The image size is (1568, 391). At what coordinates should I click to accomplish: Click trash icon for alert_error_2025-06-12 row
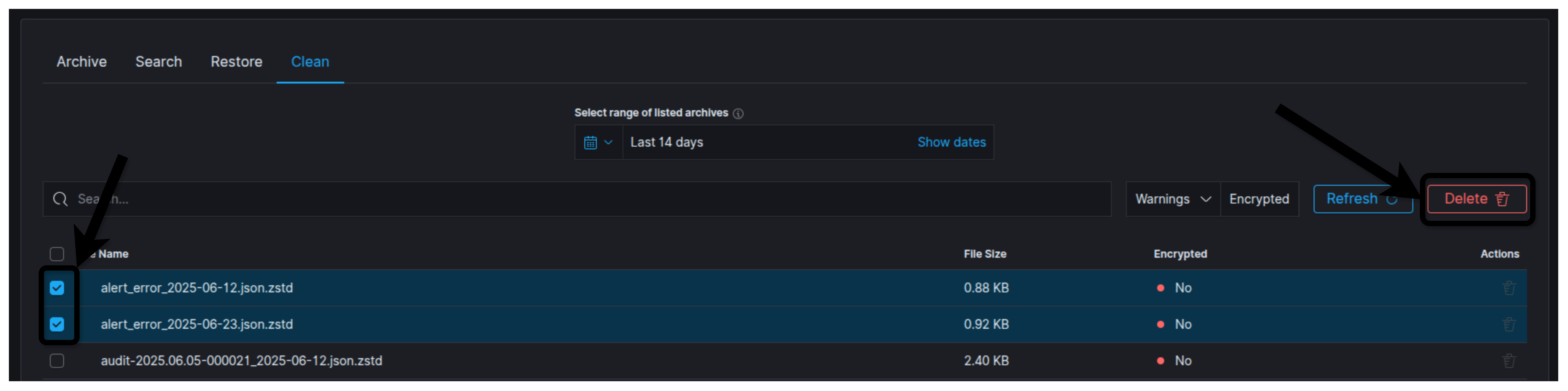1508,288
